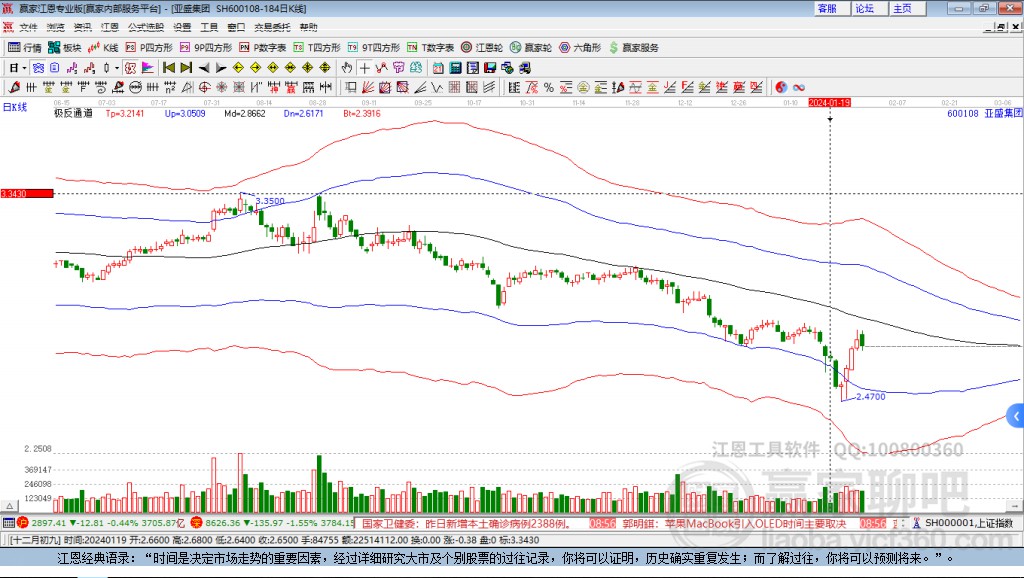Screen dimensions: 1024x578
Task: Open the P四方形 square tool
Action: [149, 48]
